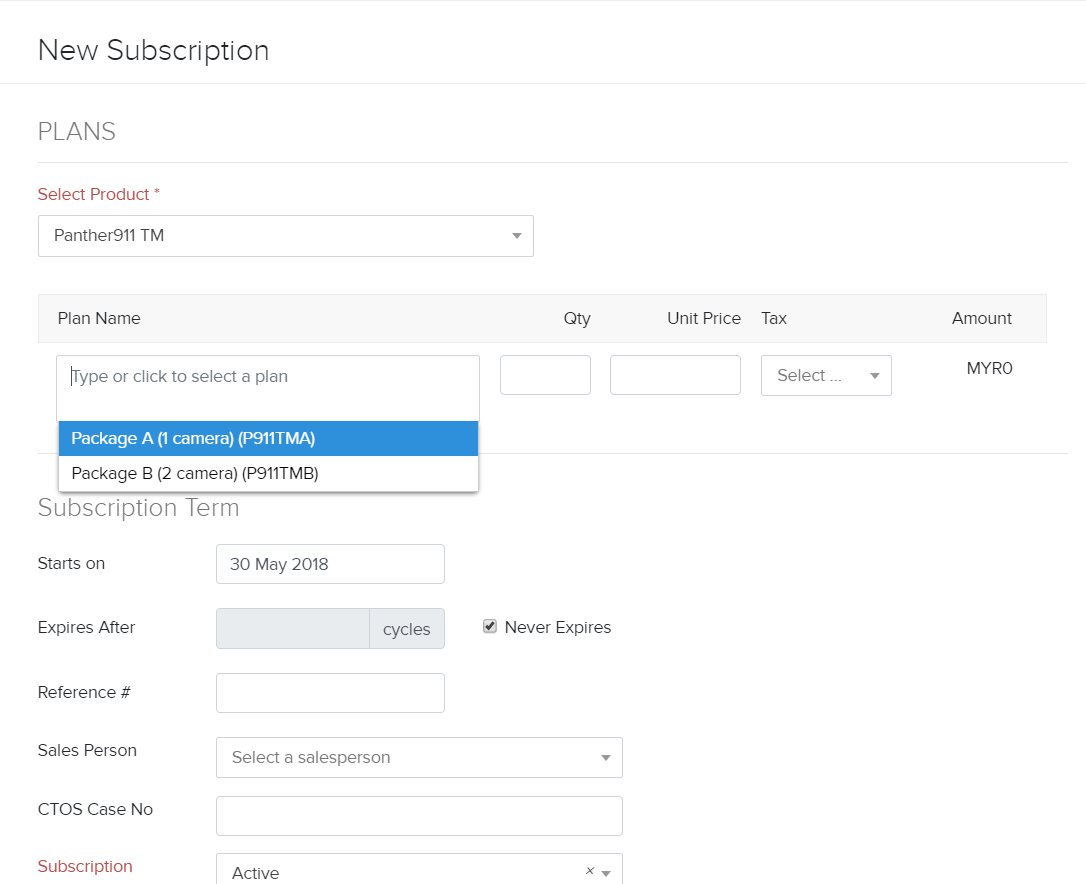
Task: Uncheck the Never Expires checkbox
Action: pos(490,627)
